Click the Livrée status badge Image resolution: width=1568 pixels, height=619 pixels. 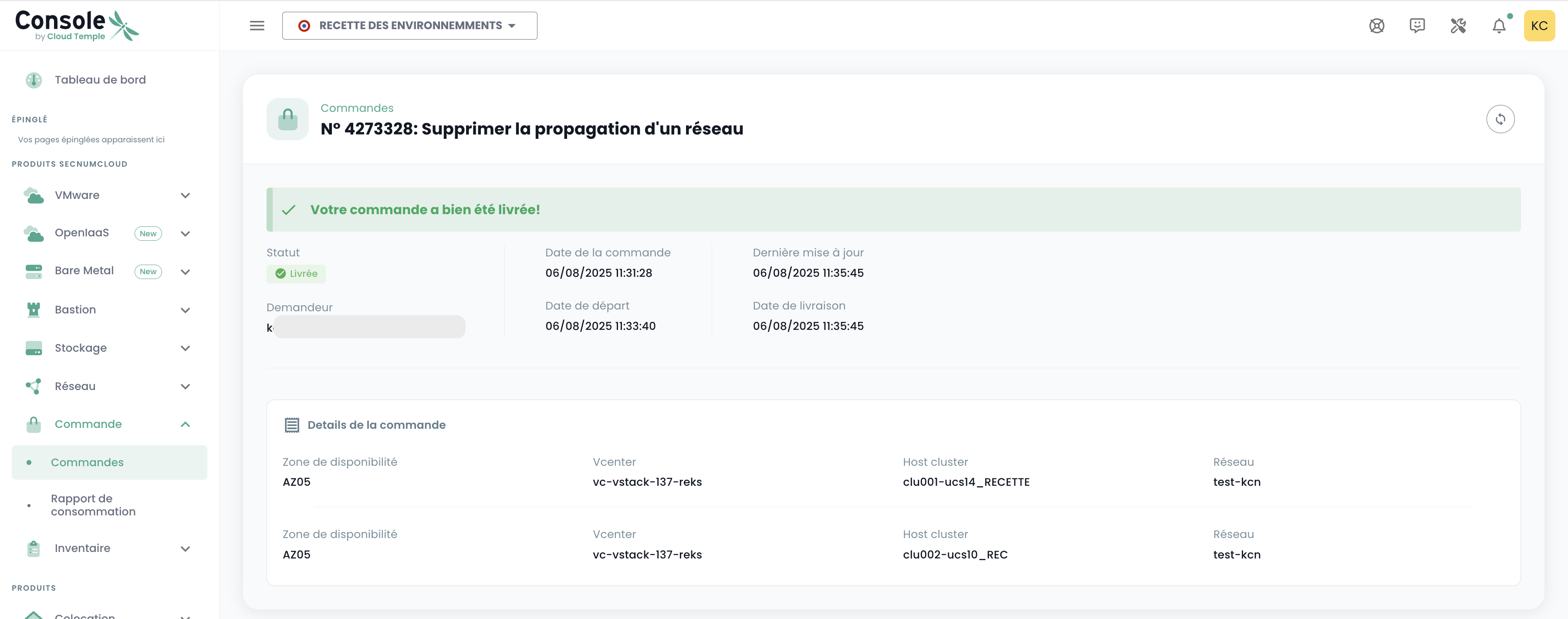(x=296, y=274)
